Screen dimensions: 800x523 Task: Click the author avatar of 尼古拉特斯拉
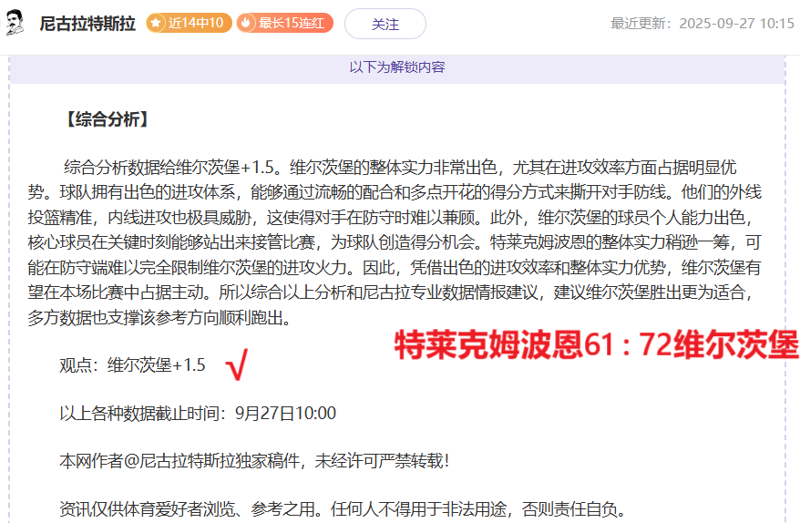click(17, 23)
